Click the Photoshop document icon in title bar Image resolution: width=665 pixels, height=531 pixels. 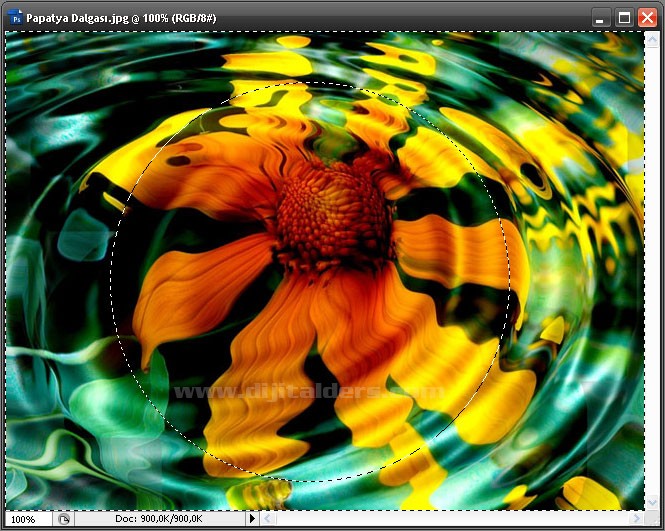(16, 18)
